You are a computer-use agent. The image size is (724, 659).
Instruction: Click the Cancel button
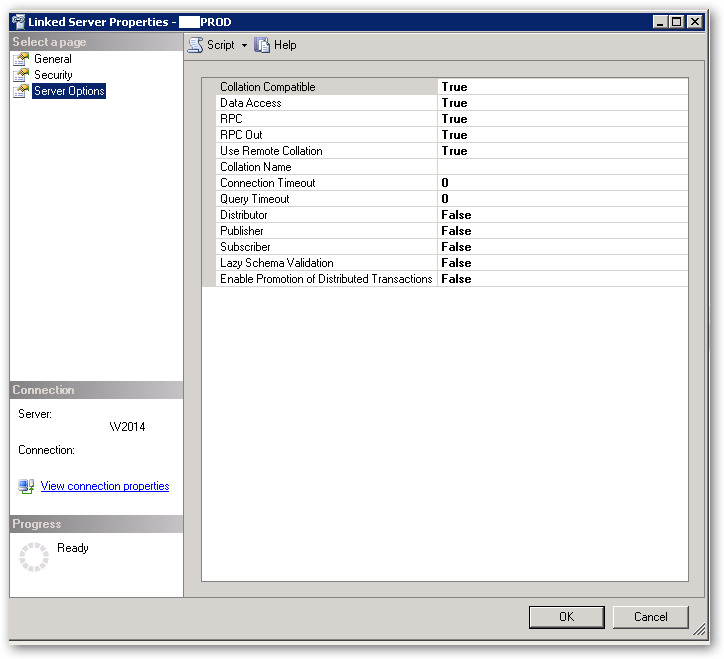pyautogui.click(x=651, y=617)
